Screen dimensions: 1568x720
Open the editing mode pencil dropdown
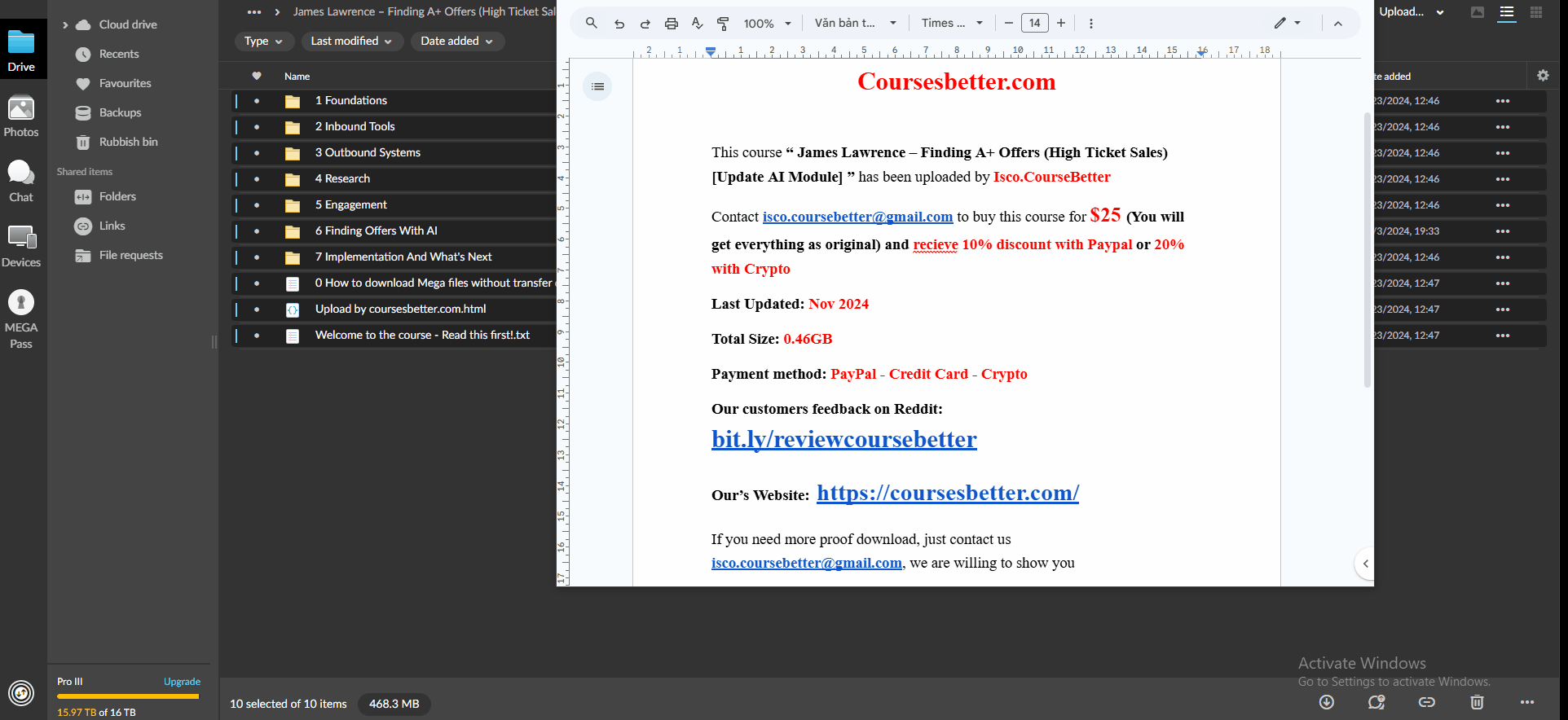(1288, 23)
